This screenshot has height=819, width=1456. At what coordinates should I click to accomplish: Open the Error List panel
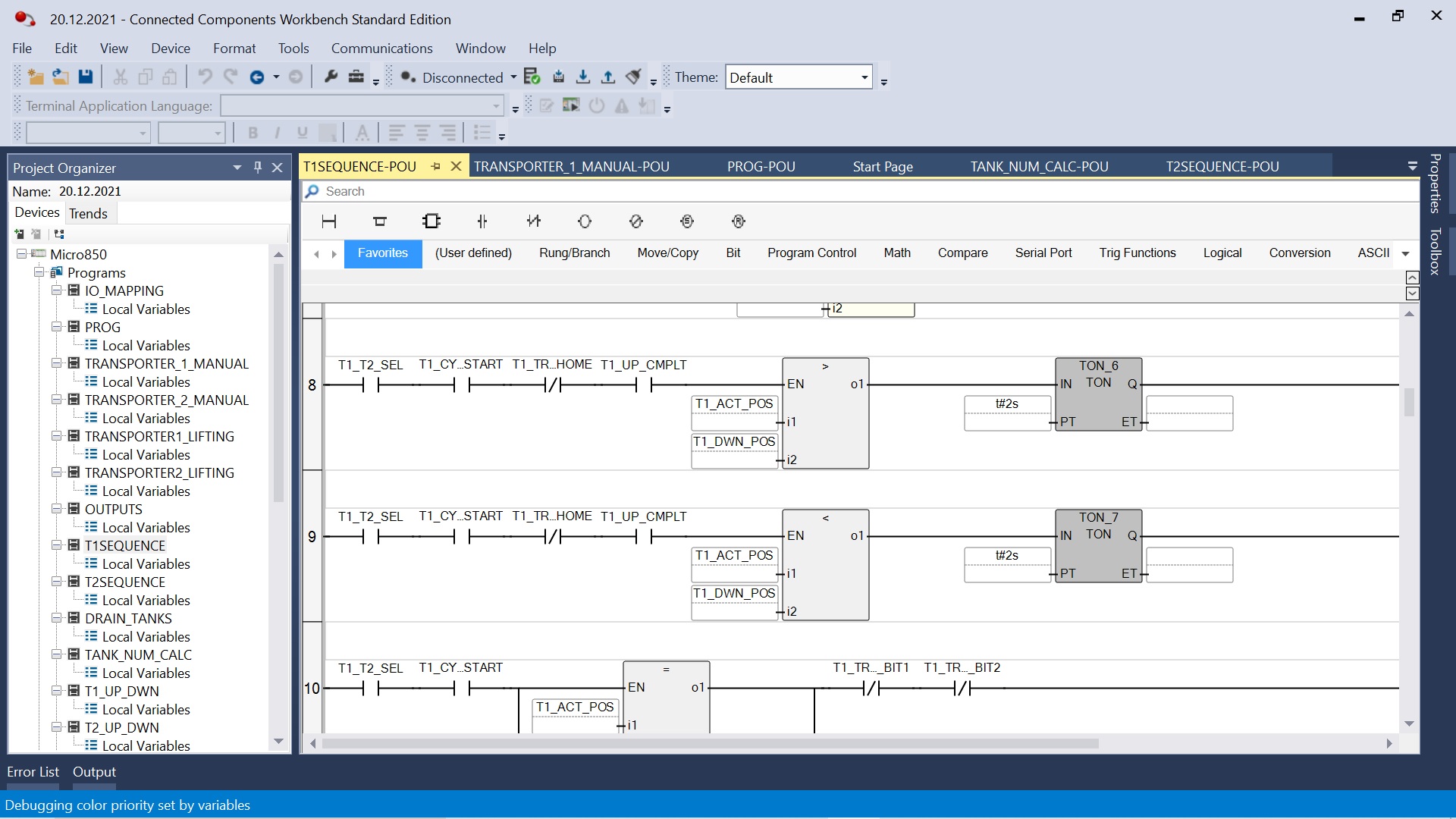[33, 772]
